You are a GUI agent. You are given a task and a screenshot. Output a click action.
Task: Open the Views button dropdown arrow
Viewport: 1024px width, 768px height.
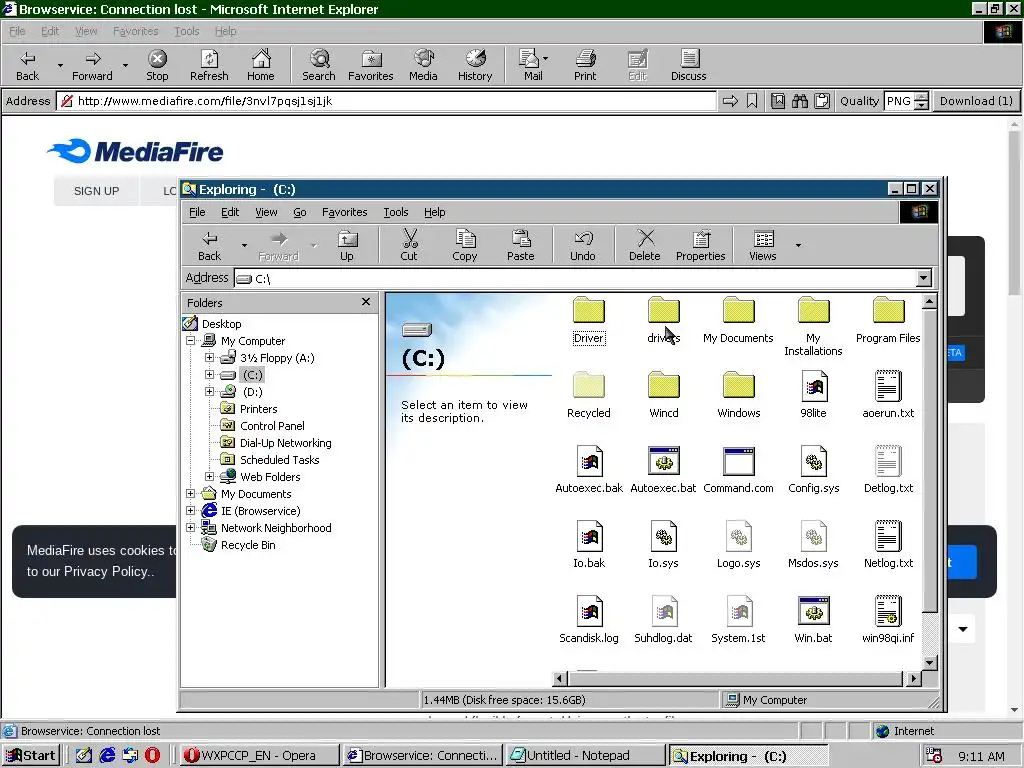pyautogui.click(x=798, y=246)
